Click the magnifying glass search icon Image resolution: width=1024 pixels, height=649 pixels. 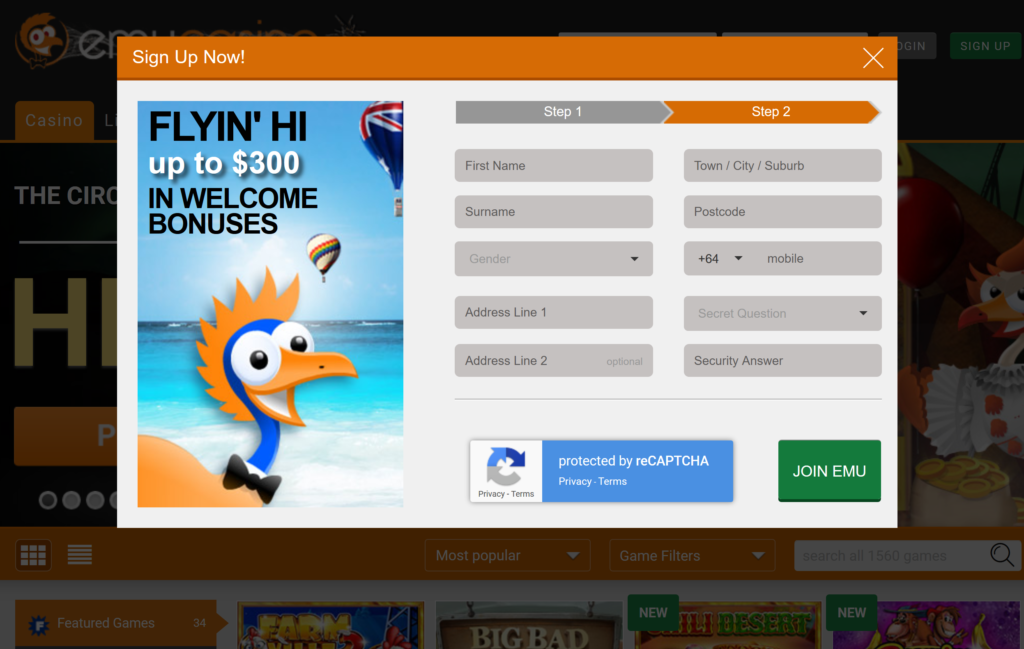click(x=1002, y=555)
